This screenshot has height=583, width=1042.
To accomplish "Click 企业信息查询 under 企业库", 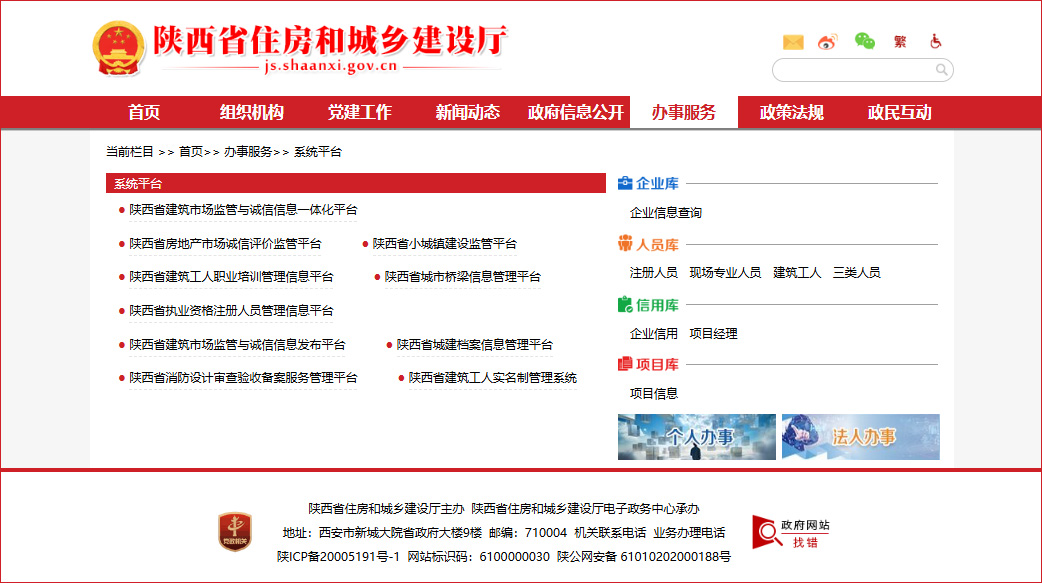I will tap(666, 213).
